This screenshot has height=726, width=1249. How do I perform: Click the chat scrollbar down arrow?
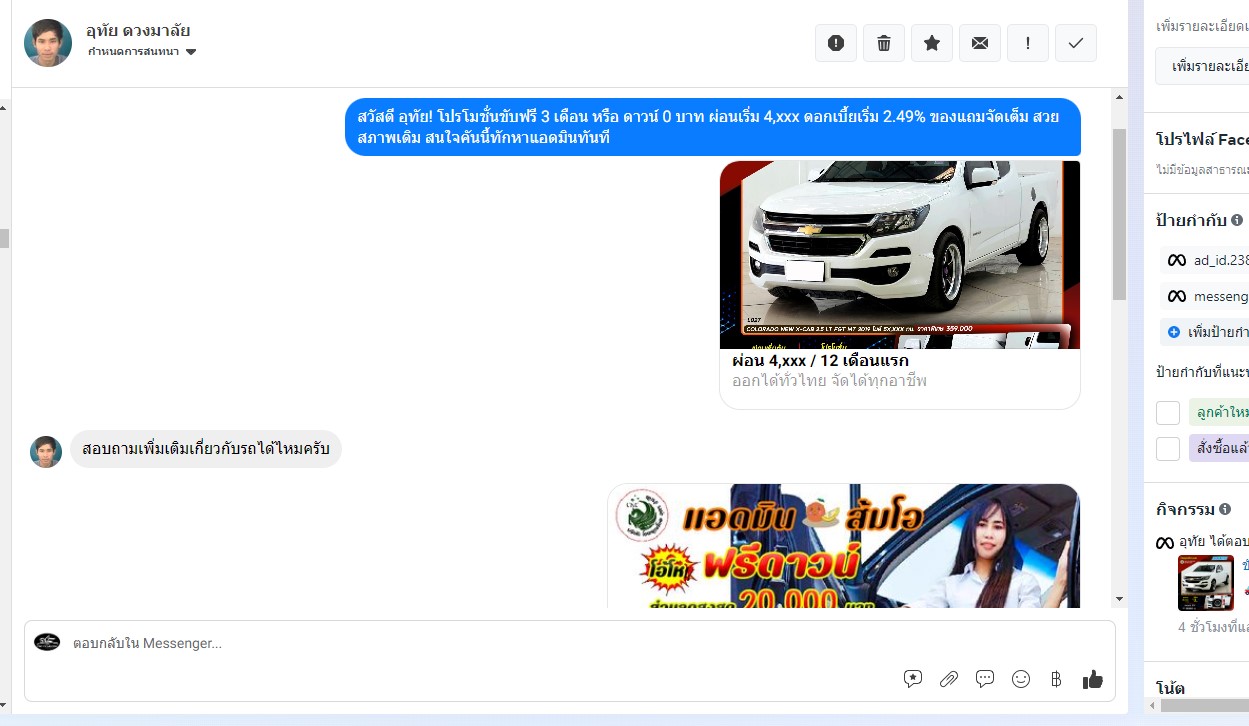click(x=1120, y=599)
